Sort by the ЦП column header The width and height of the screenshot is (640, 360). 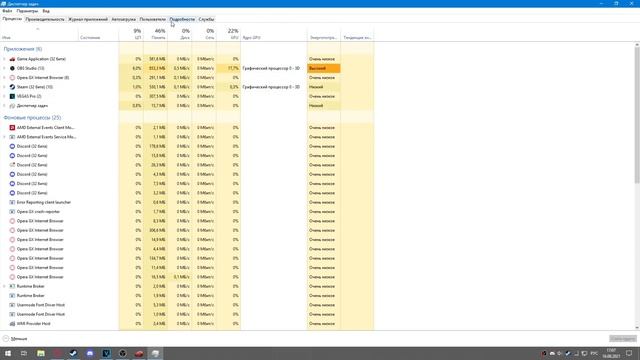click(x=131, y=34)
